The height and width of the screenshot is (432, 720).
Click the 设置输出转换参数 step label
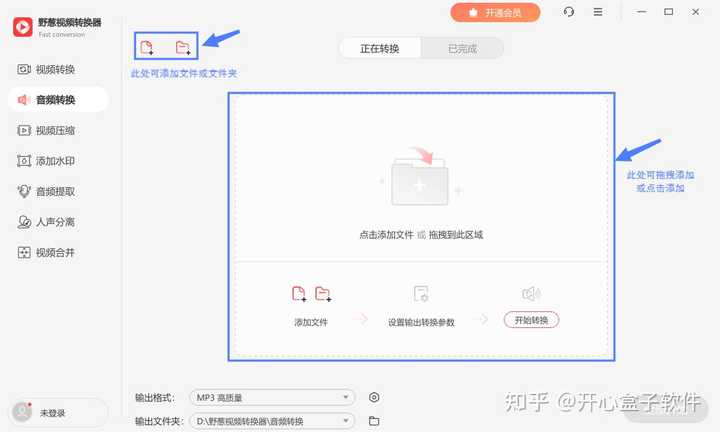pos(421,322)
